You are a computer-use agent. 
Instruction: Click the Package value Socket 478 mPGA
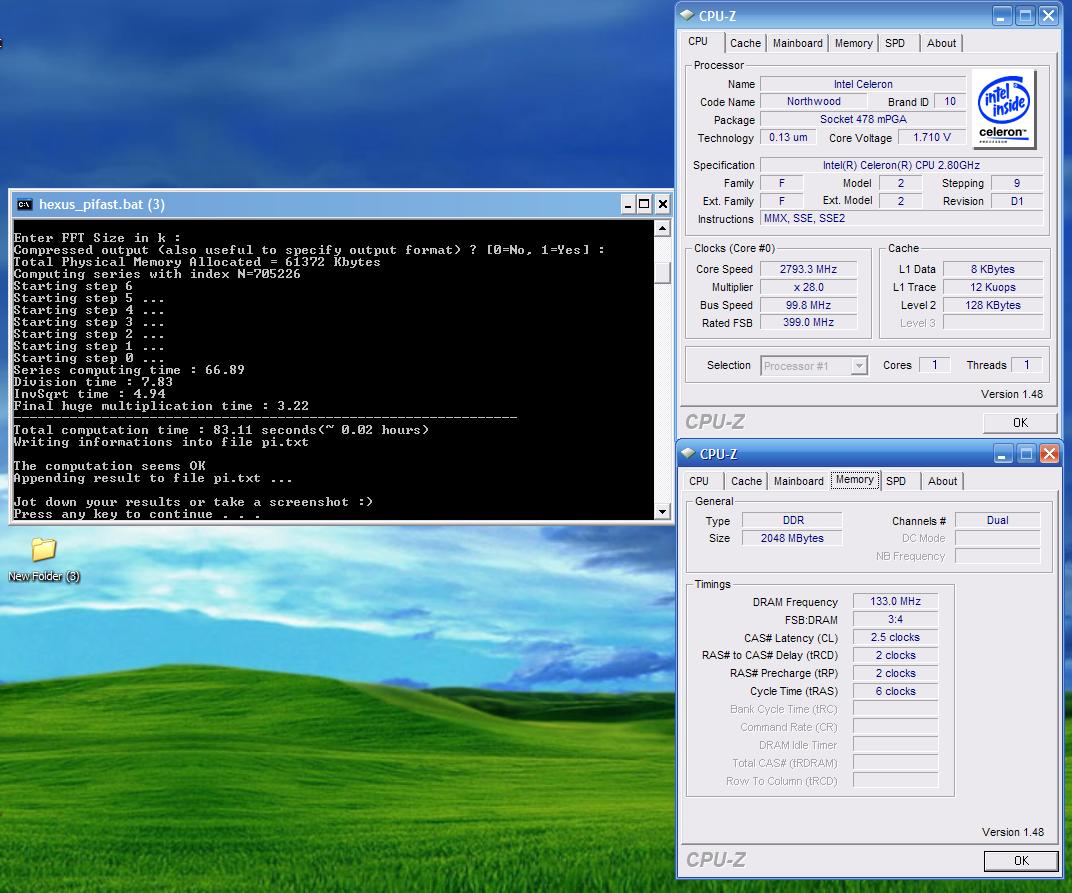(863, 119)
